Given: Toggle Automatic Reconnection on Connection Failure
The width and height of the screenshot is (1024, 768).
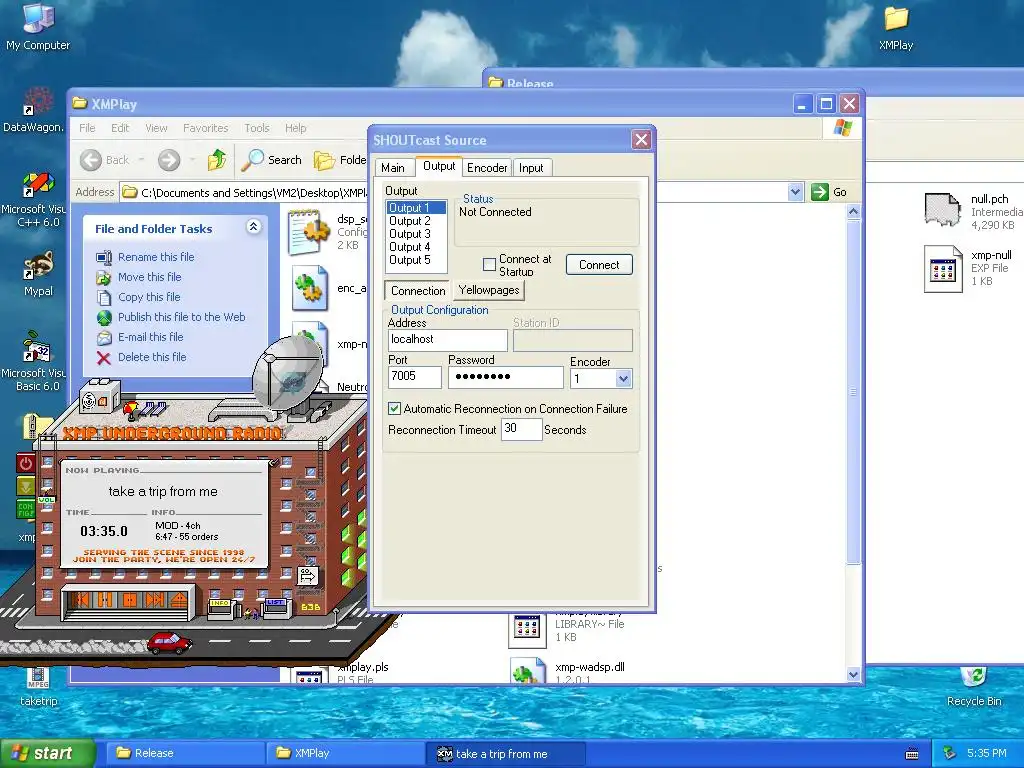Looking at the screenshot, I should [394, 409].
